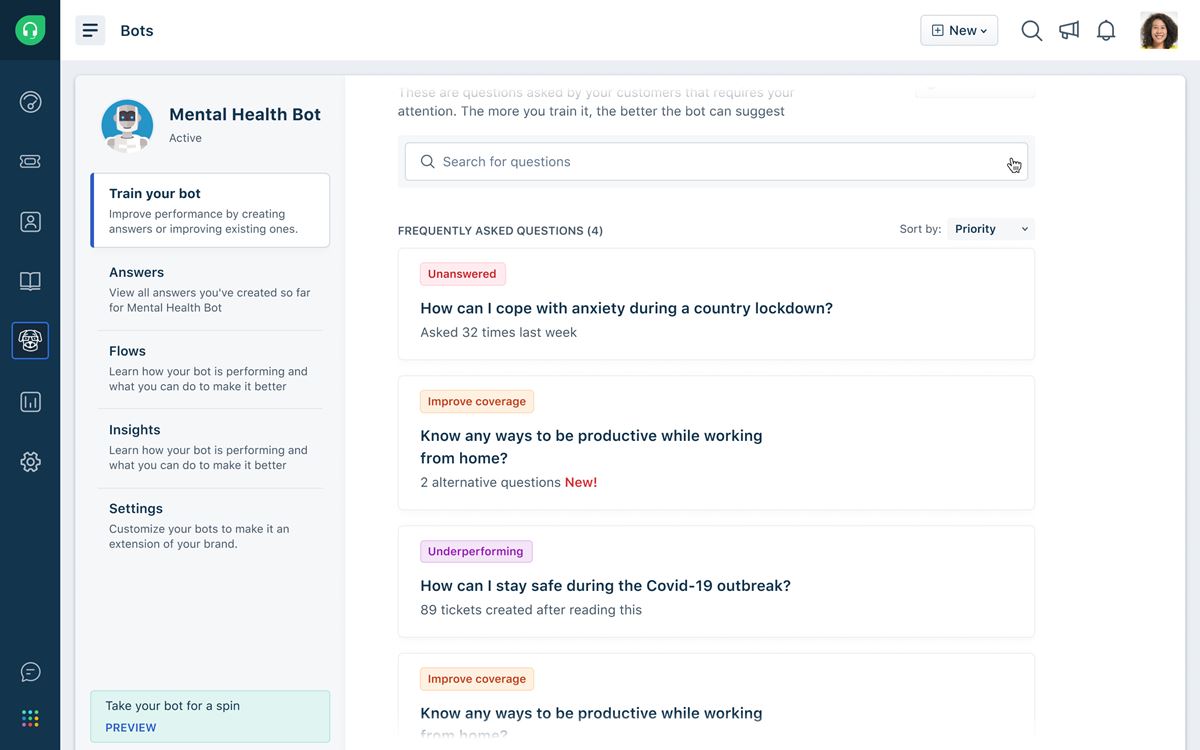
Task: Click the Freshdesk headset logo icon
Action: point(30,30)
